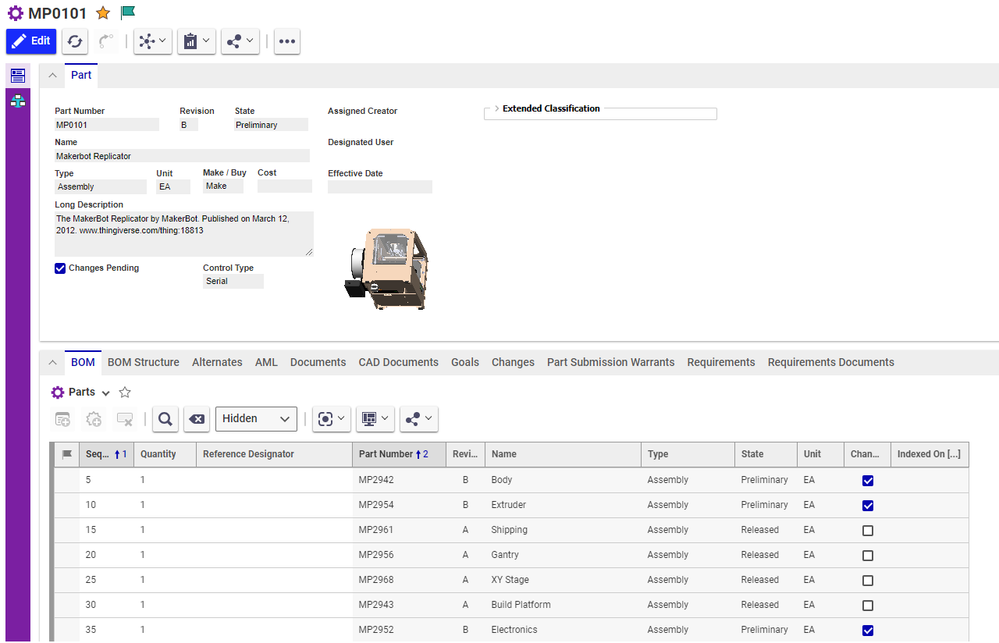The width and height of the screenshot is (999, 643).
Task: Click the refresh icon in top toolbar
Action: point(74,41)
